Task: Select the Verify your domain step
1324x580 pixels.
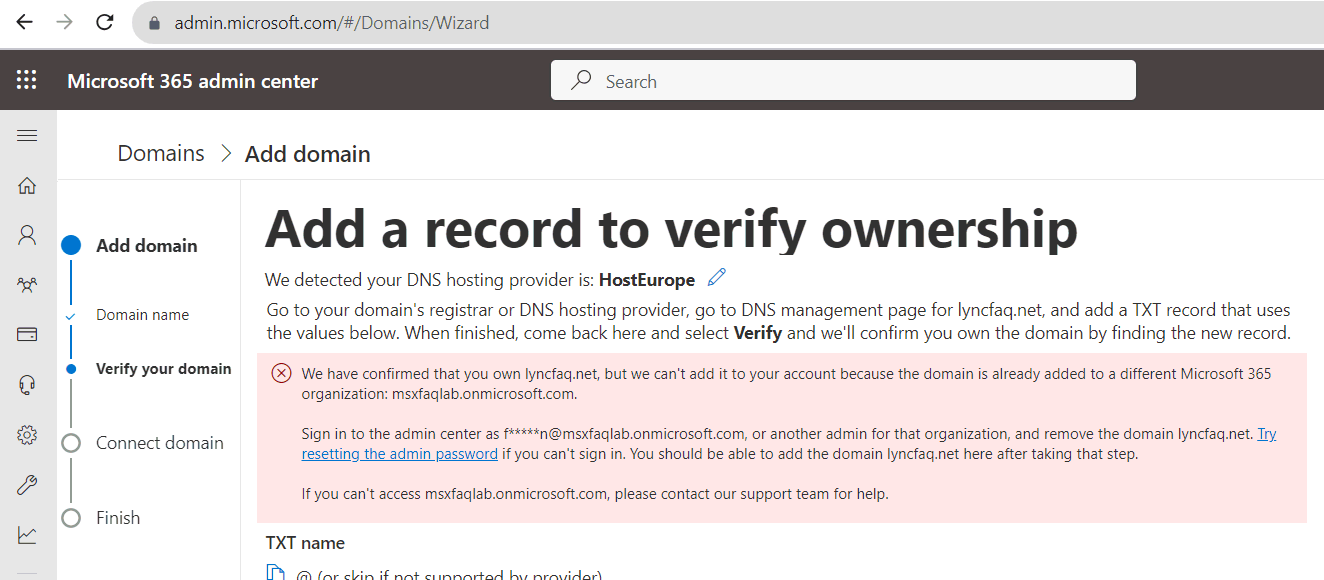Action: point(164,369)
